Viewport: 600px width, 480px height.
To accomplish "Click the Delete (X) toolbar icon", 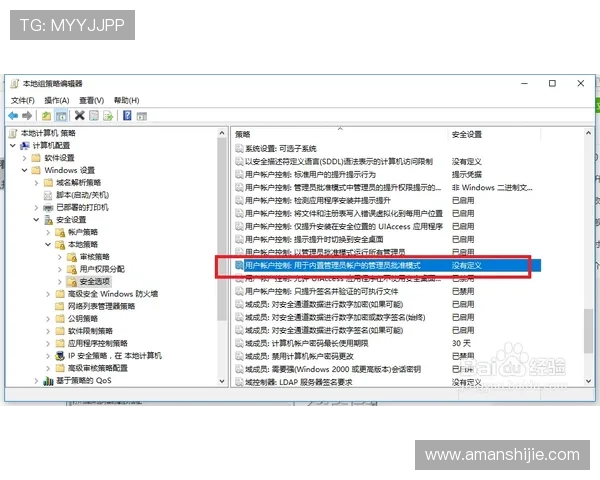I will (80, 115).
